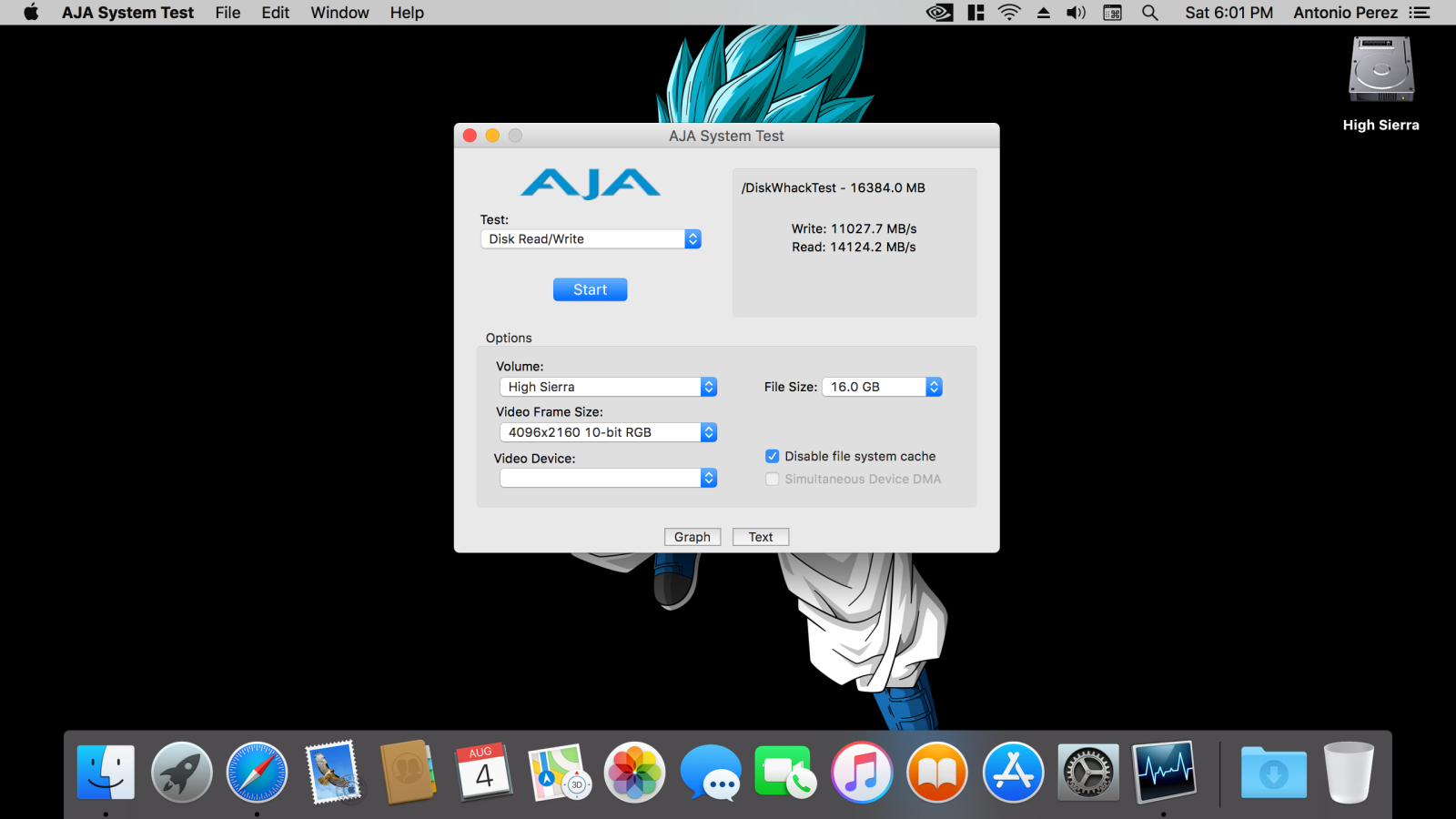The height and width of the screenshot is (819, 1456).
Task: Open System Preferences gear icon
Action: 1087,773
